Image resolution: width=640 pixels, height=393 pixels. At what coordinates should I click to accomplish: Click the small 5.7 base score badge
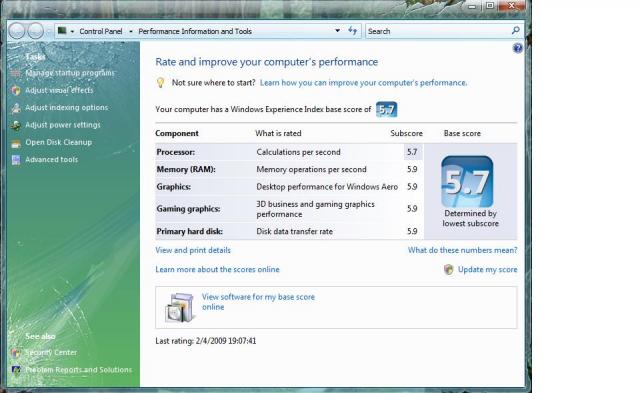(386, 109)
